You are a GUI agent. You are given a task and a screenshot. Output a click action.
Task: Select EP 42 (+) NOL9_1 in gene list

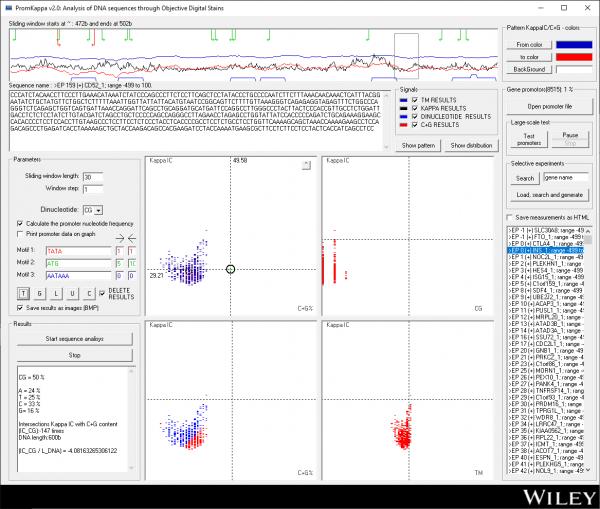546,471
